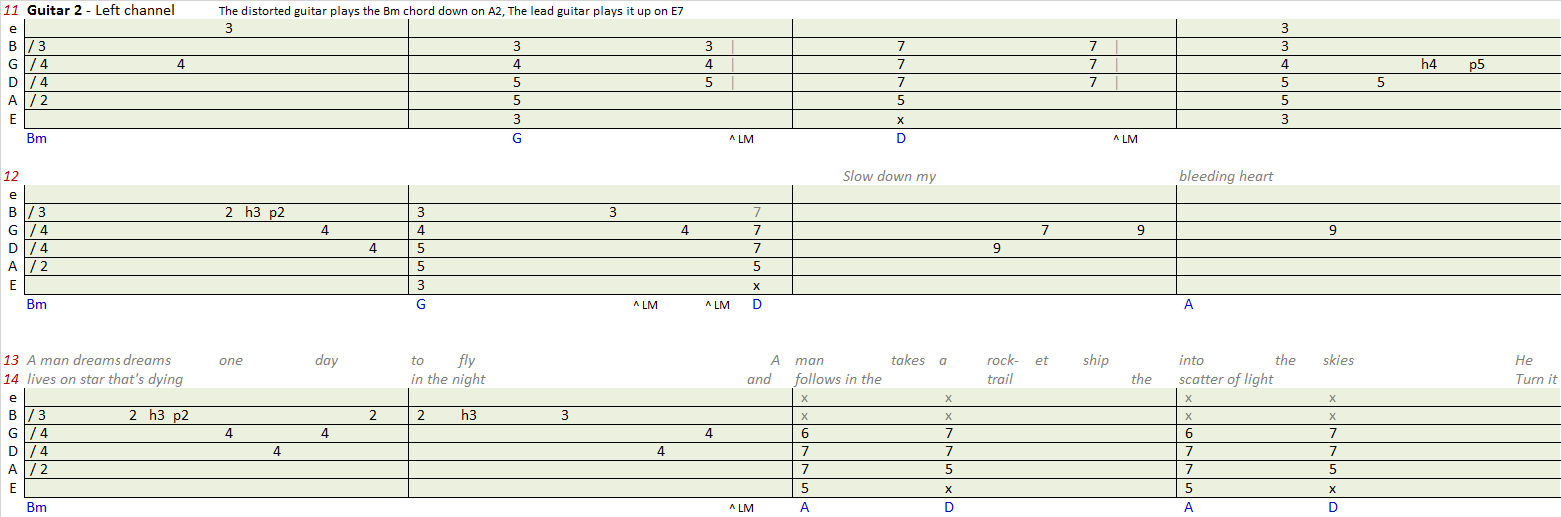
Task: Select the Guitar 2 - Left channel heading
Action: (101, 10)
